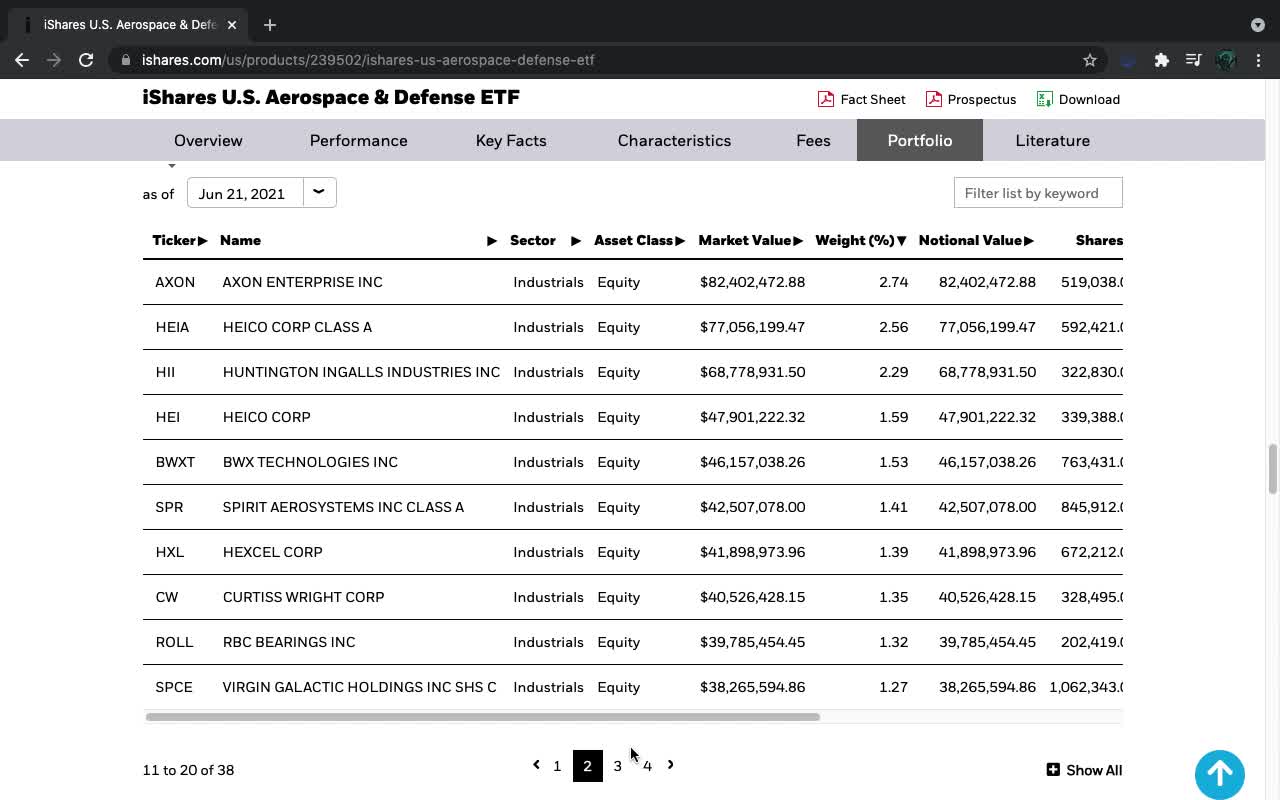Image resolution: width=1280 pixels, height=800 pixels.
Task: Switch to the Characteristics tab
Action: click(x=674, y=140)
